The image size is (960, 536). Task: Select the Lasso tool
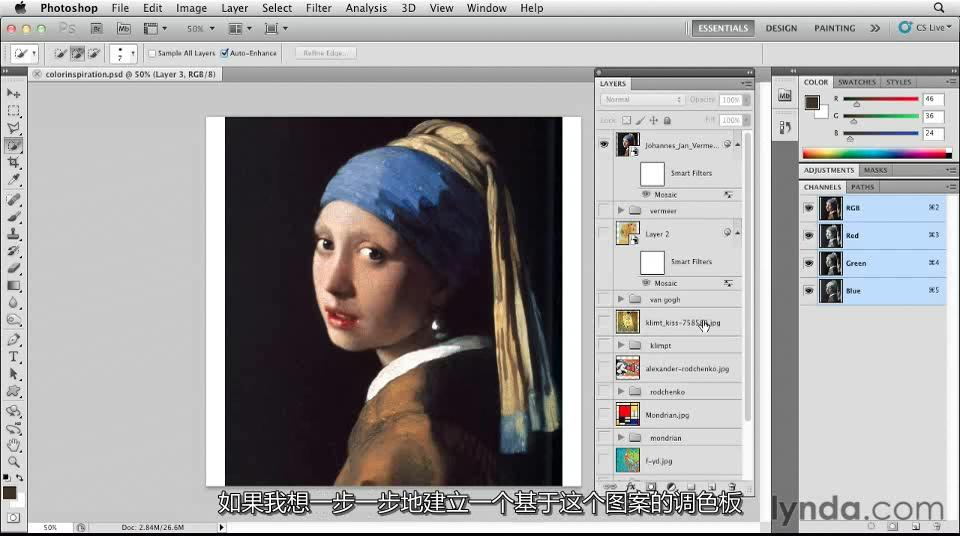[x=14, y=128]
